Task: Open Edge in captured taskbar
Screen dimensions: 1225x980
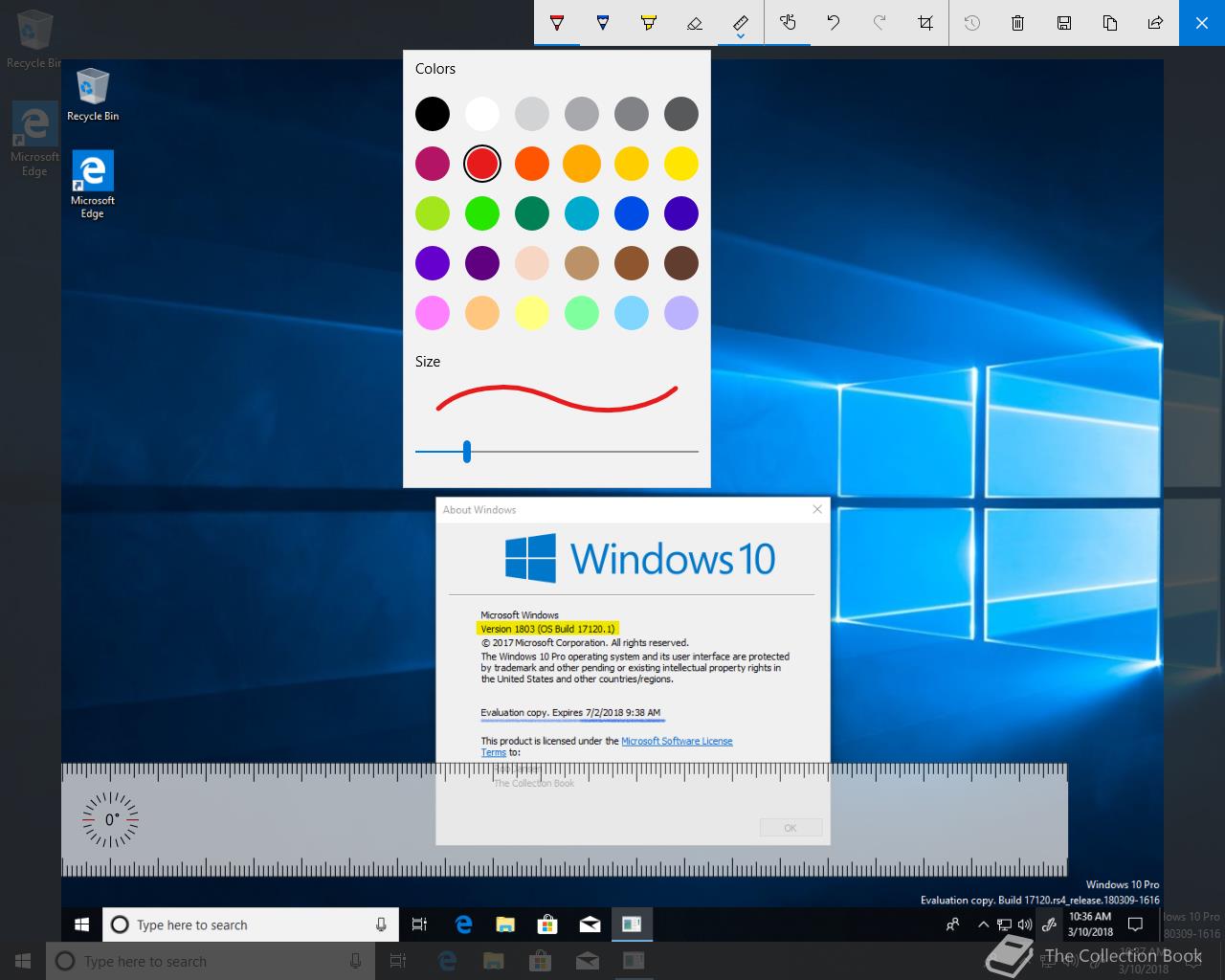Action: (x=464, y=924)
